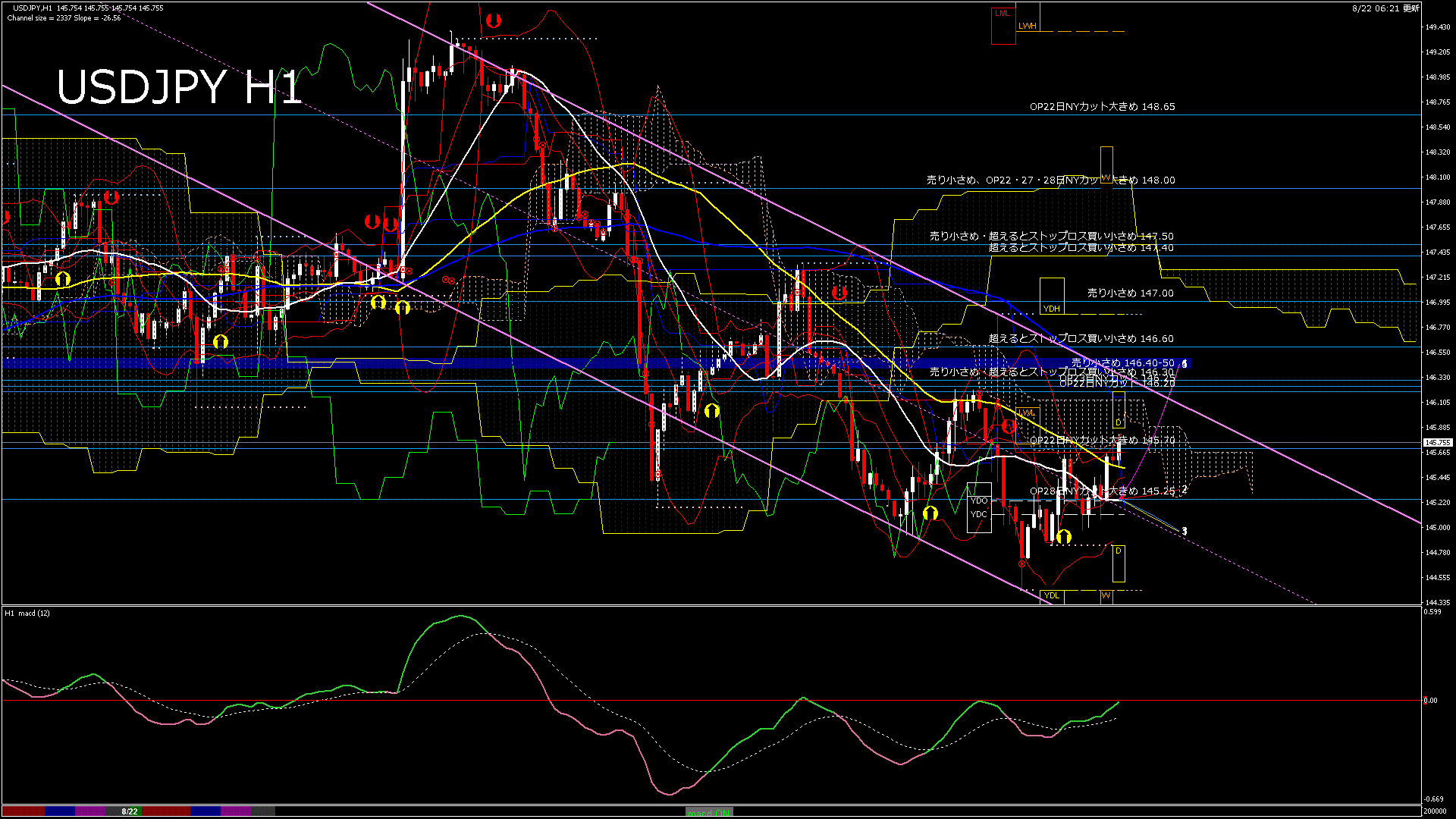Click the 8/22 date marker on session bar

pos(130,811)
